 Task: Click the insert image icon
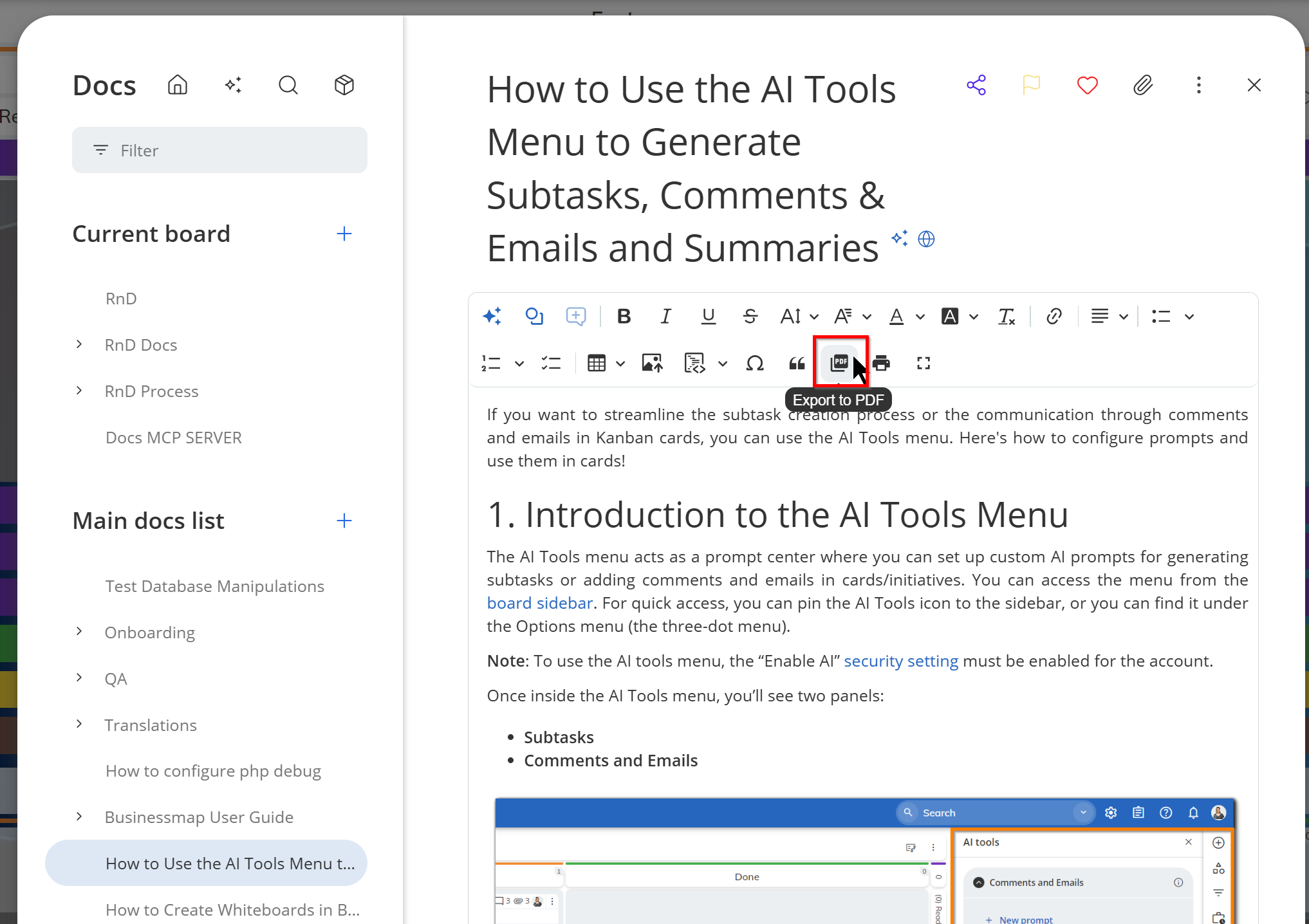click(x=652, y=363)
